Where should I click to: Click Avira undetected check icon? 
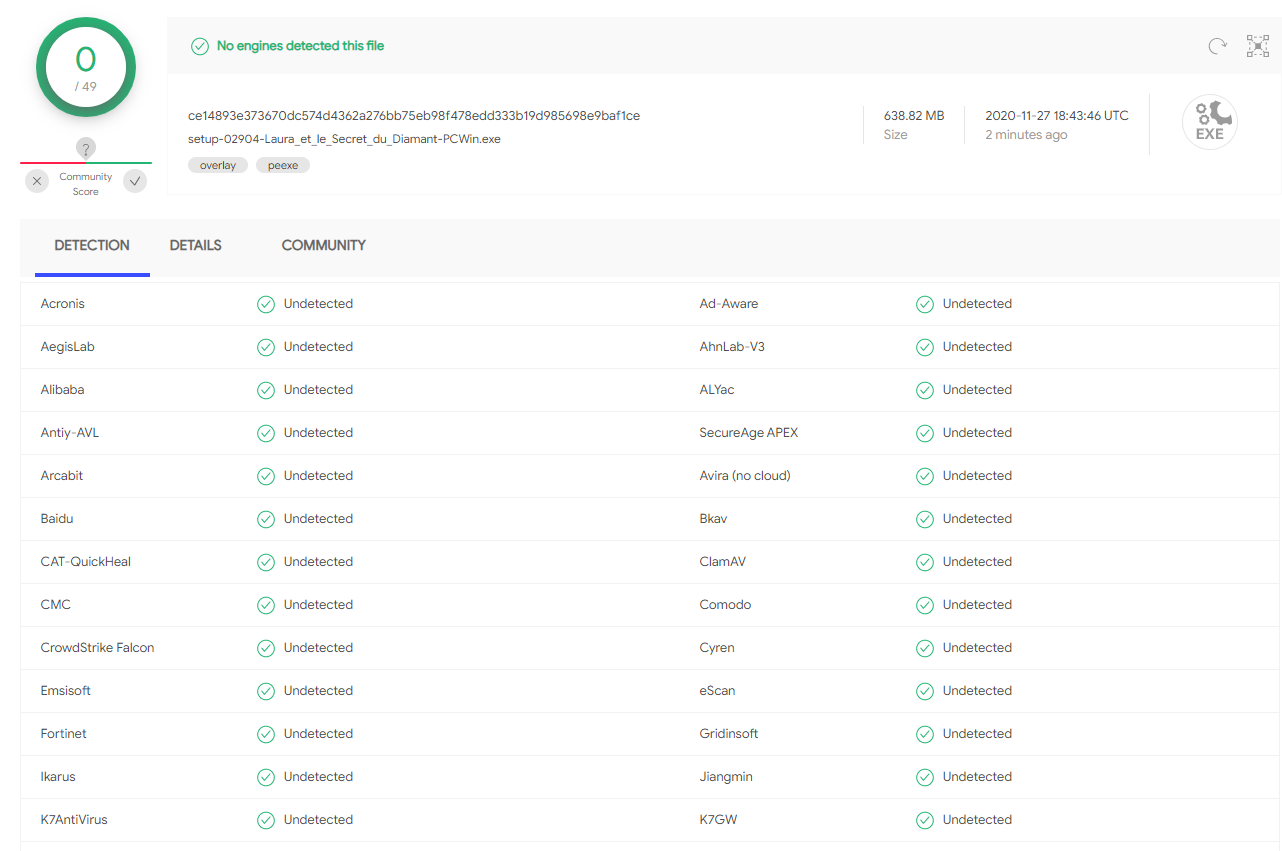[x=925, y=476]
